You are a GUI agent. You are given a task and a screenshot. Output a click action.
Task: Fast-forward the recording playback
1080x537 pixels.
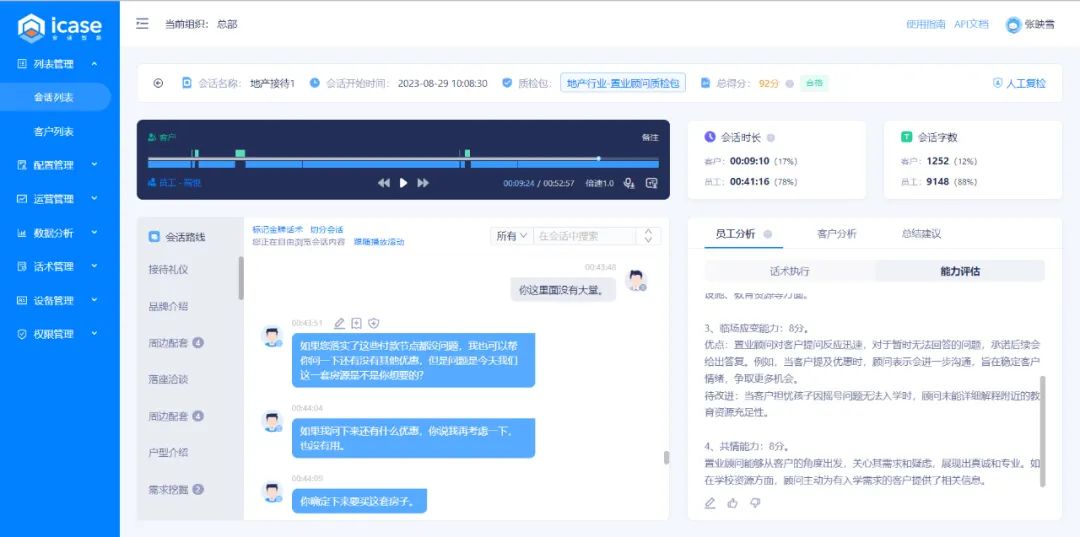(423, 183)
